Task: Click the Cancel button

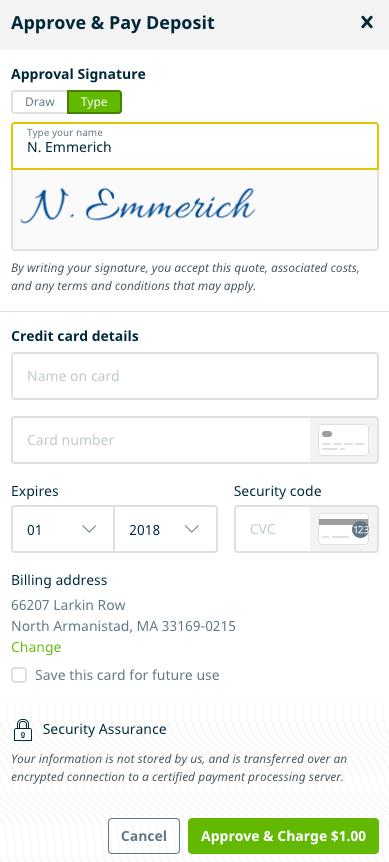Action: [144, 836]
